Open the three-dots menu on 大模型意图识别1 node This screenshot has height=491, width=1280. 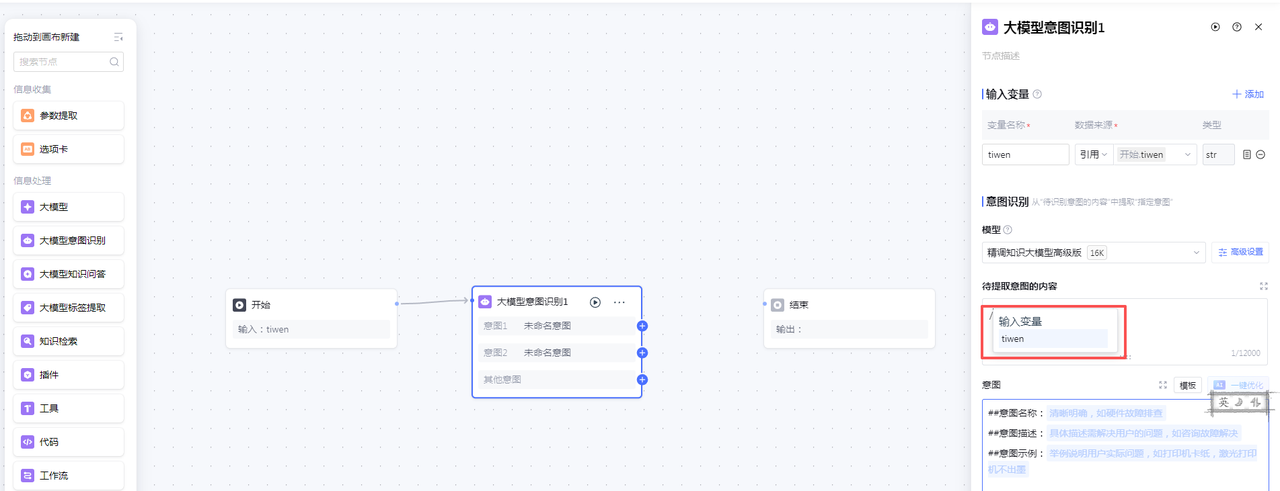[619, 302]
